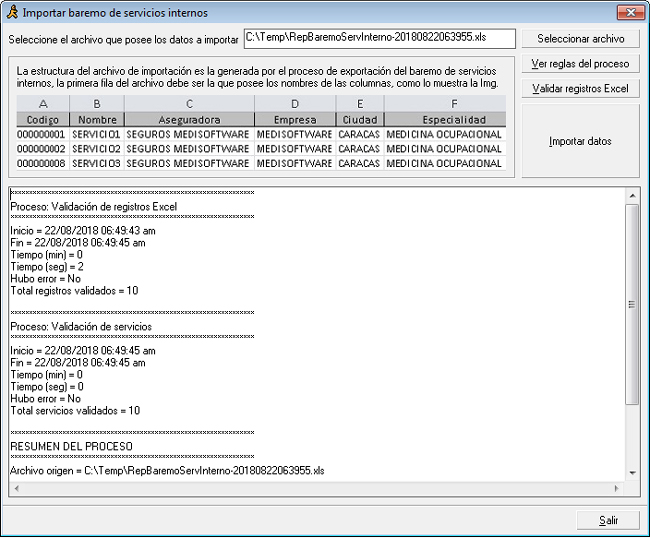Select sample code cell 000000008
The height and width of the screenshot is (538, 650).
point(41,163)
